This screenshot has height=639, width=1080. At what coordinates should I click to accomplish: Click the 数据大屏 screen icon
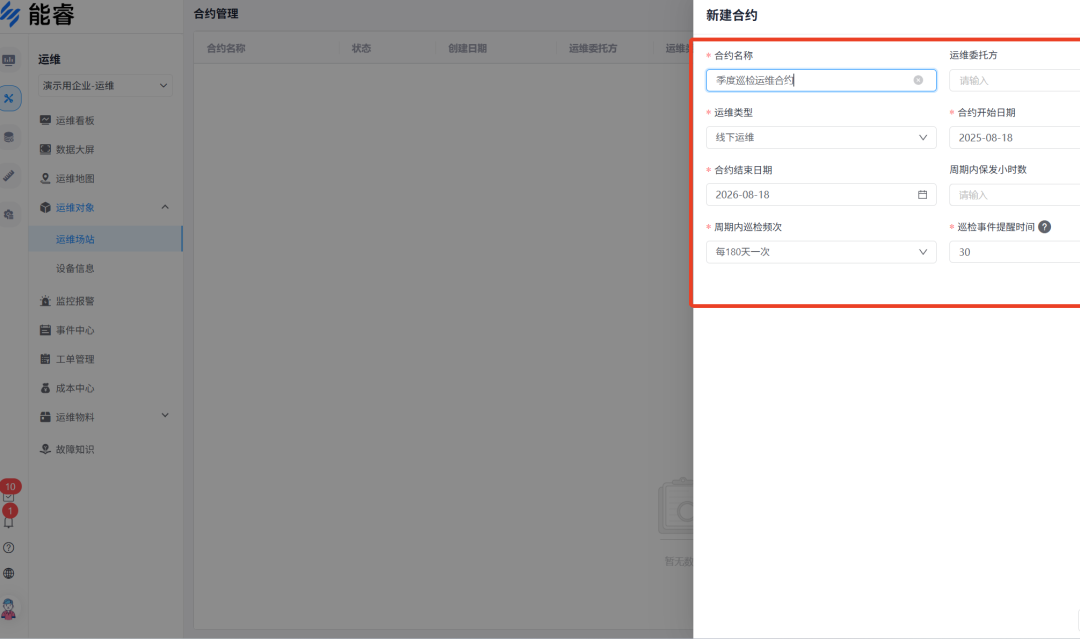(x=47, y=150)
